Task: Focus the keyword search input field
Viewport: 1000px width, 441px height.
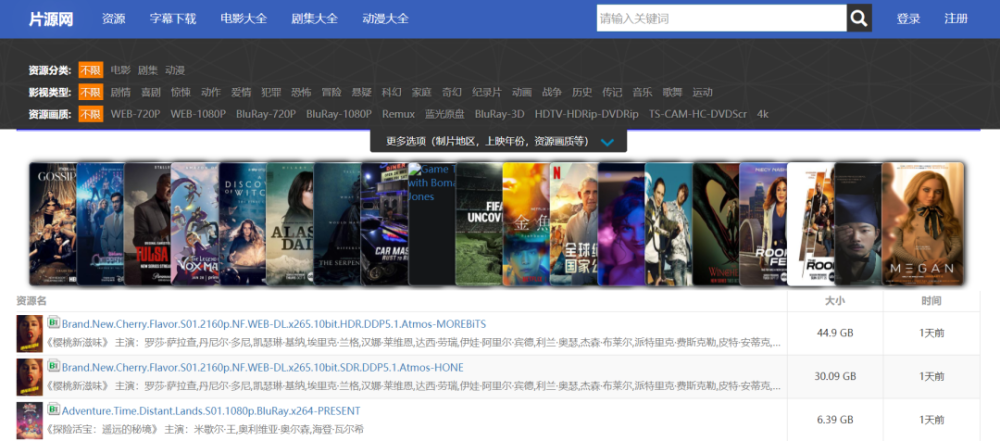Action: 719,19
